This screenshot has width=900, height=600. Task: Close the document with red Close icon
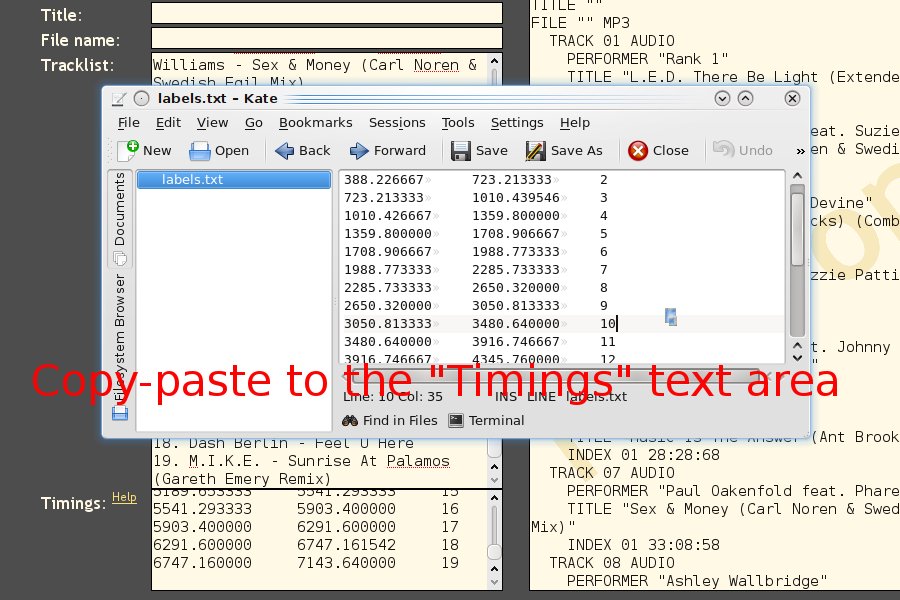(658, 150)
